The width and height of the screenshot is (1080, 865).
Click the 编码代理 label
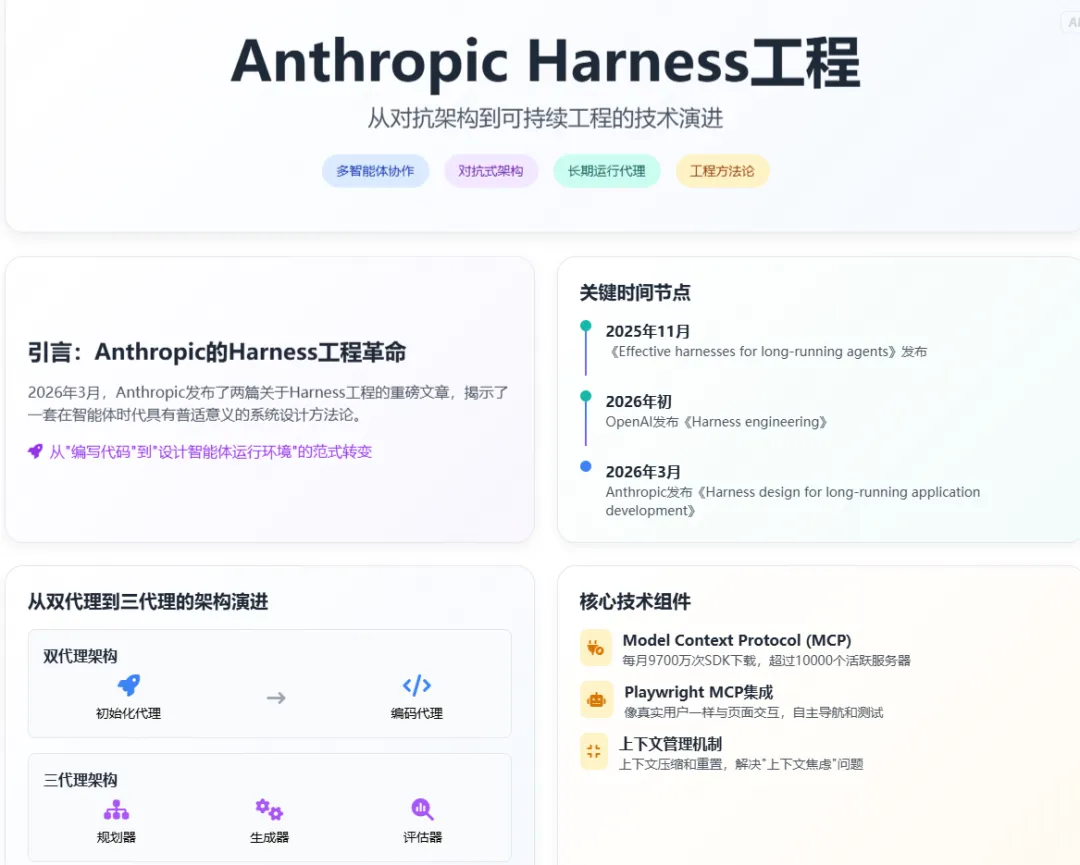pos(417,713)
